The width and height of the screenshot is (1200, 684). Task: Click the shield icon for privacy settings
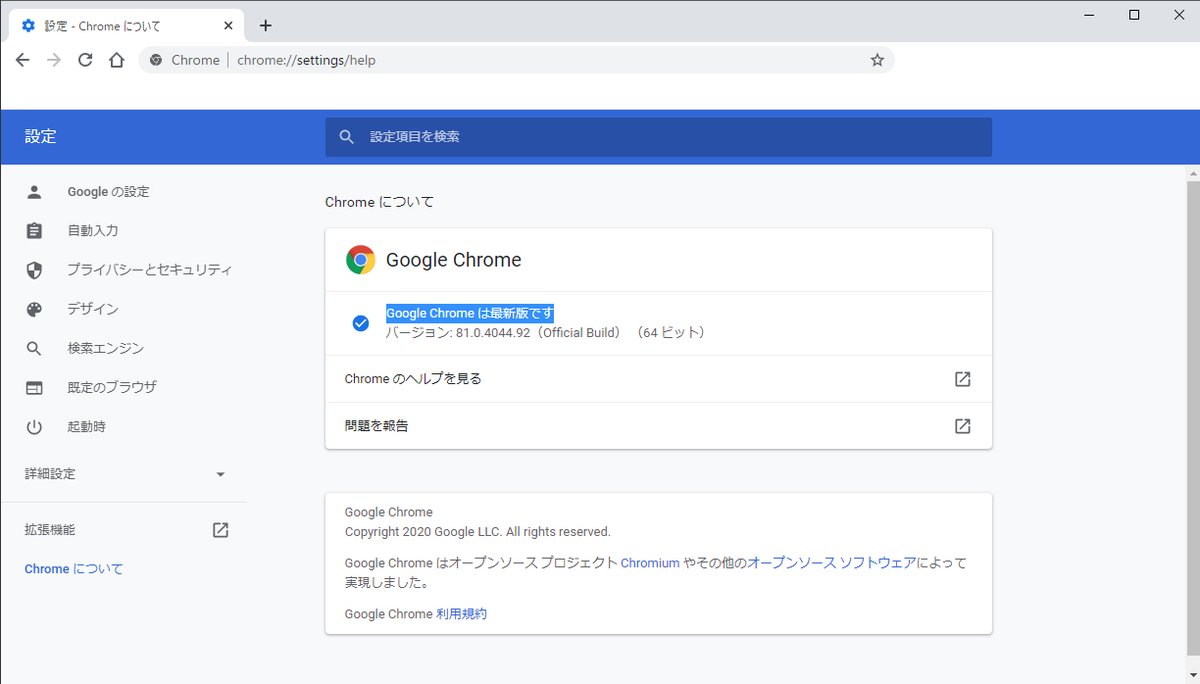click(x=34, y=270)
